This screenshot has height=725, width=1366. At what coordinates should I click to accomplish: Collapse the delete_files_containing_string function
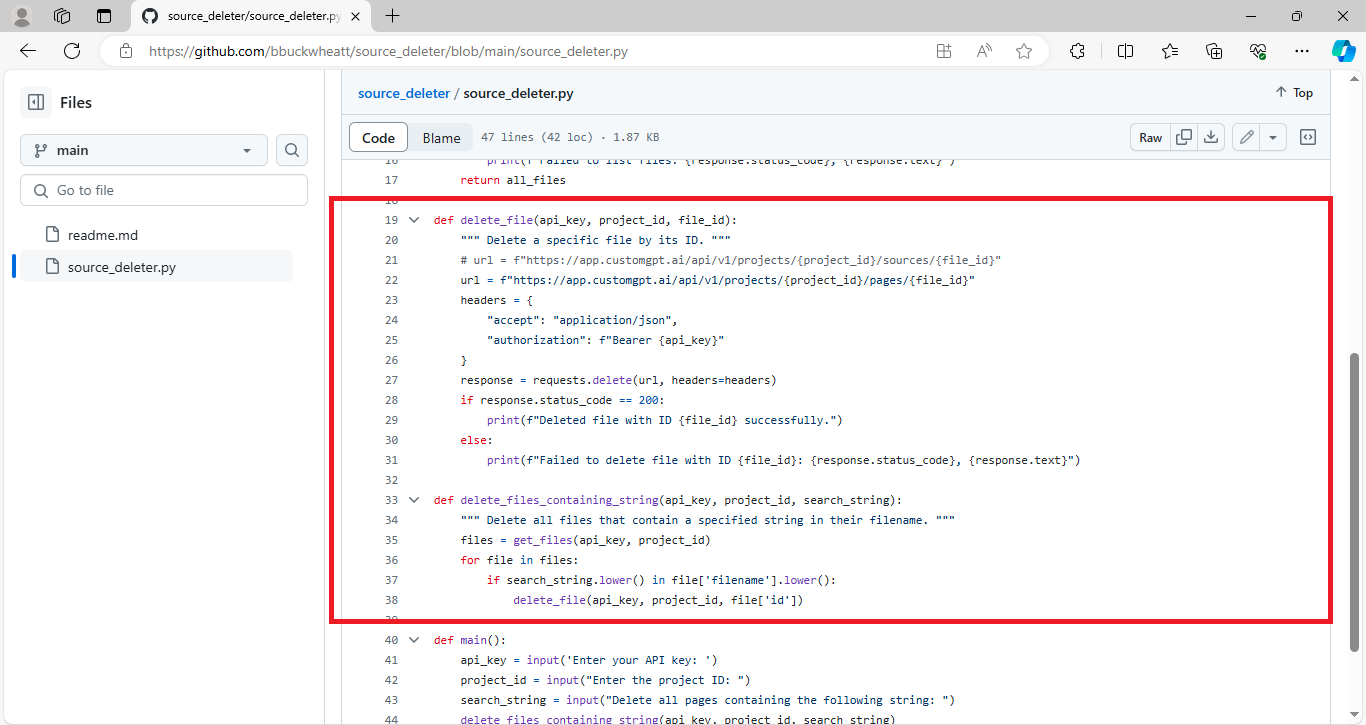[414, 499]
